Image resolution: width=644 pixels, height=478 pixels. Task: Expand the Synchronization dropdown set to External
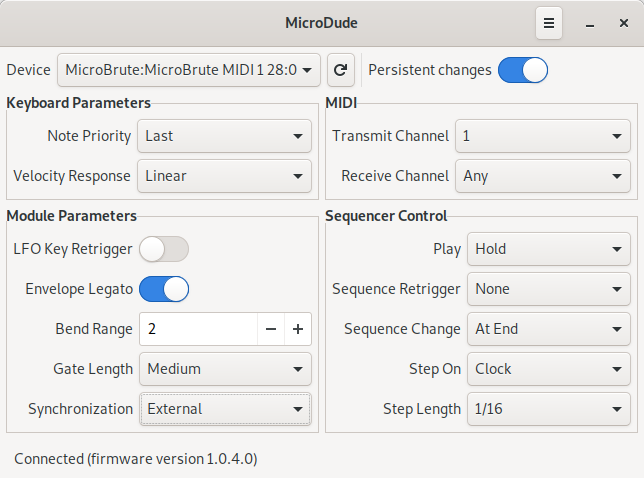coord(225,409)
